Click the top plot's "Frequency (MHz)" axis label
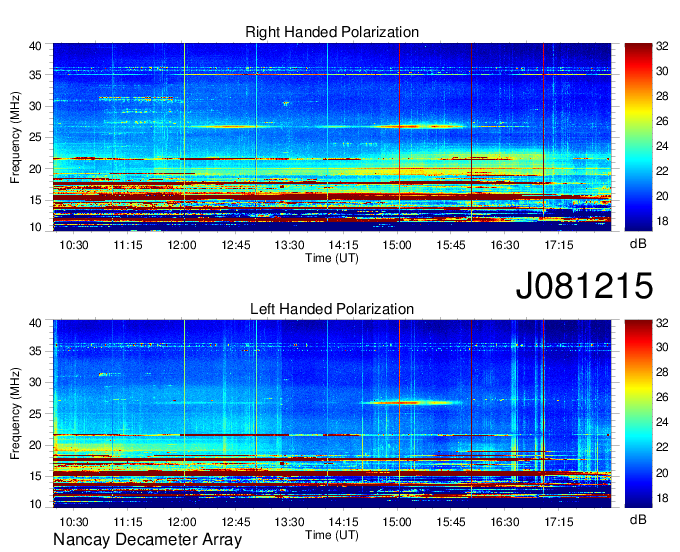 tap(15, 137)
